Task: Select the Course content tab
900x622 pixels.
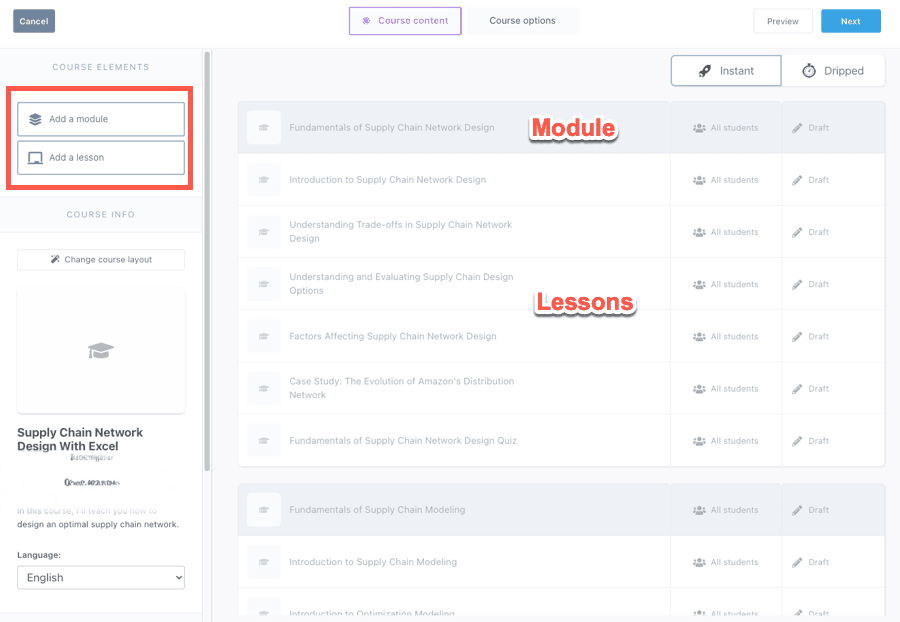Action: click(x=405, y=21)
